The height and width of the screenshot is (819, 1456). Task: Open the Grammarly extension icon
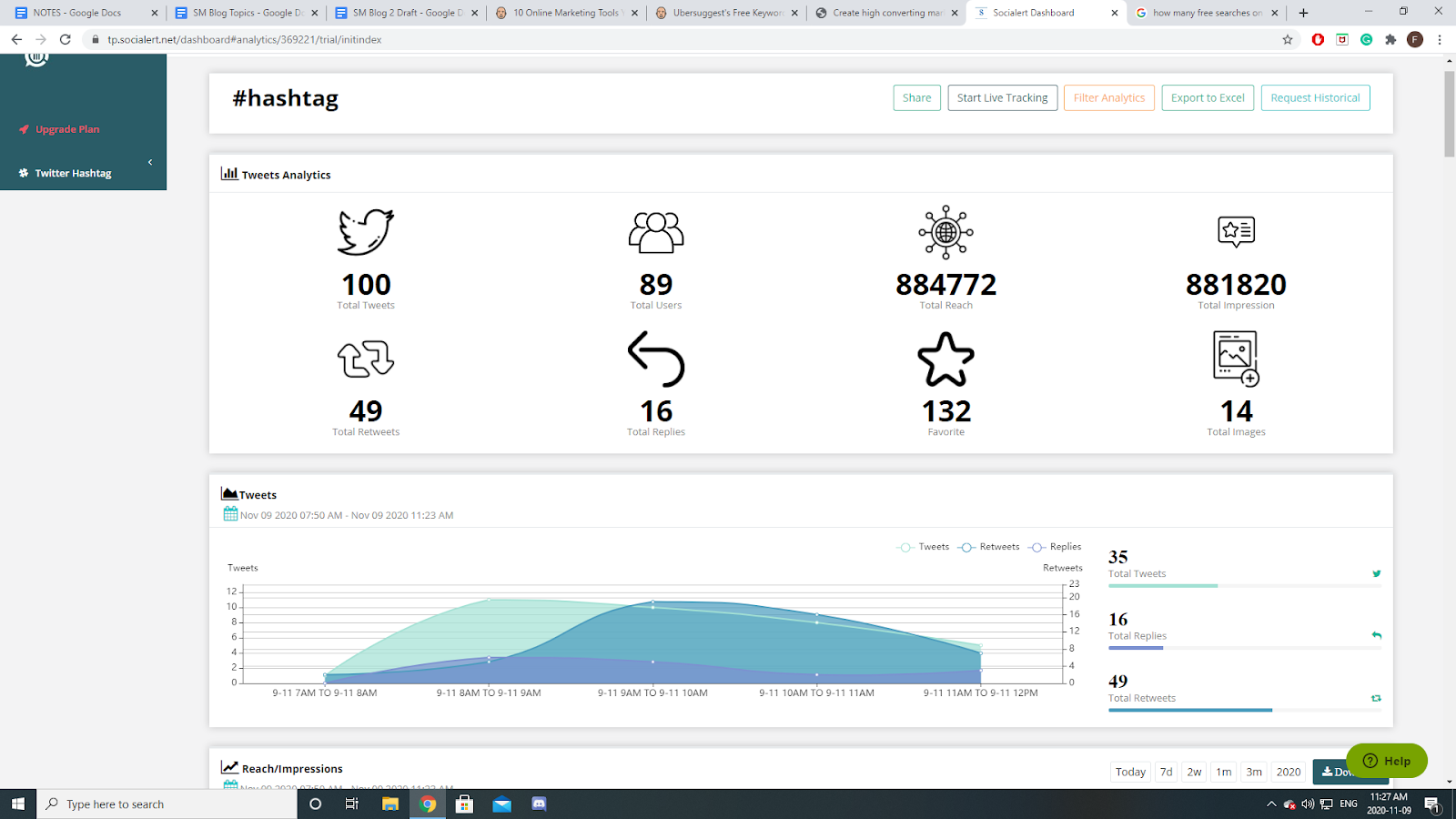pos(1366,39)
